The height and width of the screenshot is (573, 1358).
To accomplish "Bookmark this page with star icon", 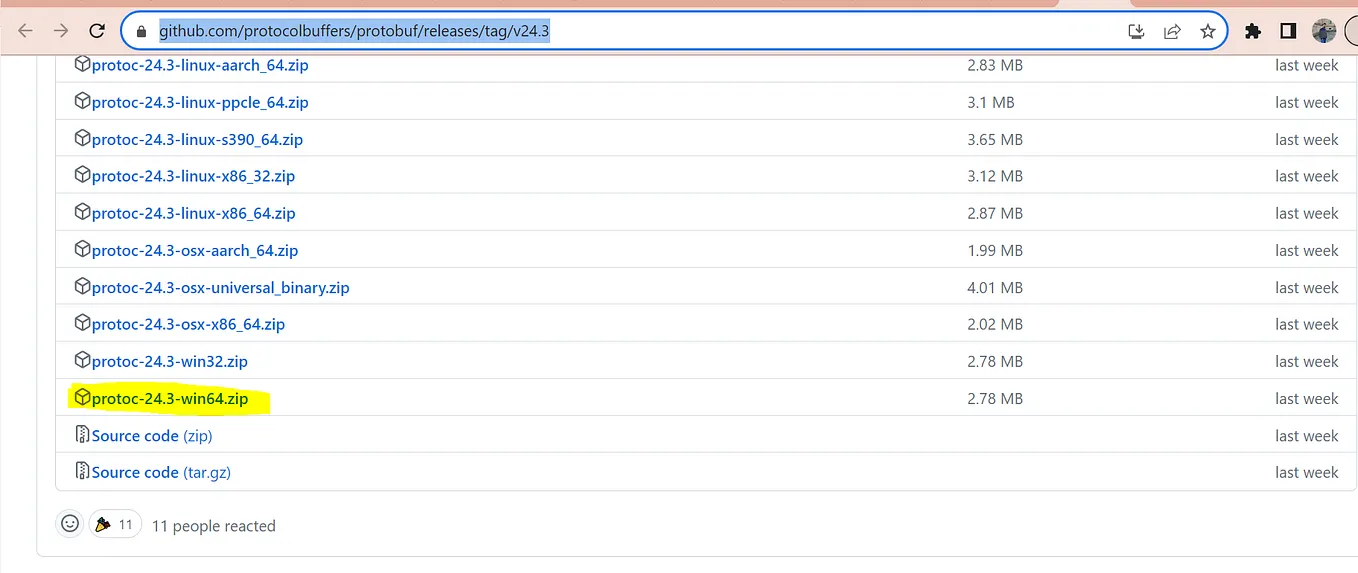I will click(1208, 31).
